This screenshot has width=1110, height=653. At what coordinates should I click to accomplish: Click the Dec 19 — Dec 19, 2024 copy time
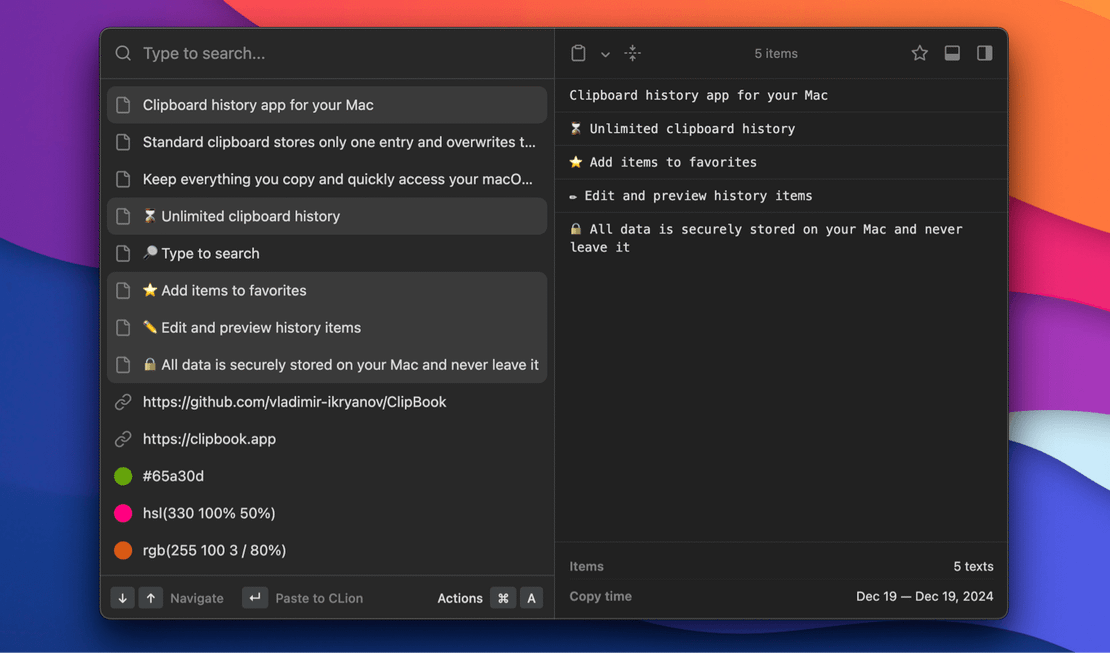coord(925,596)
